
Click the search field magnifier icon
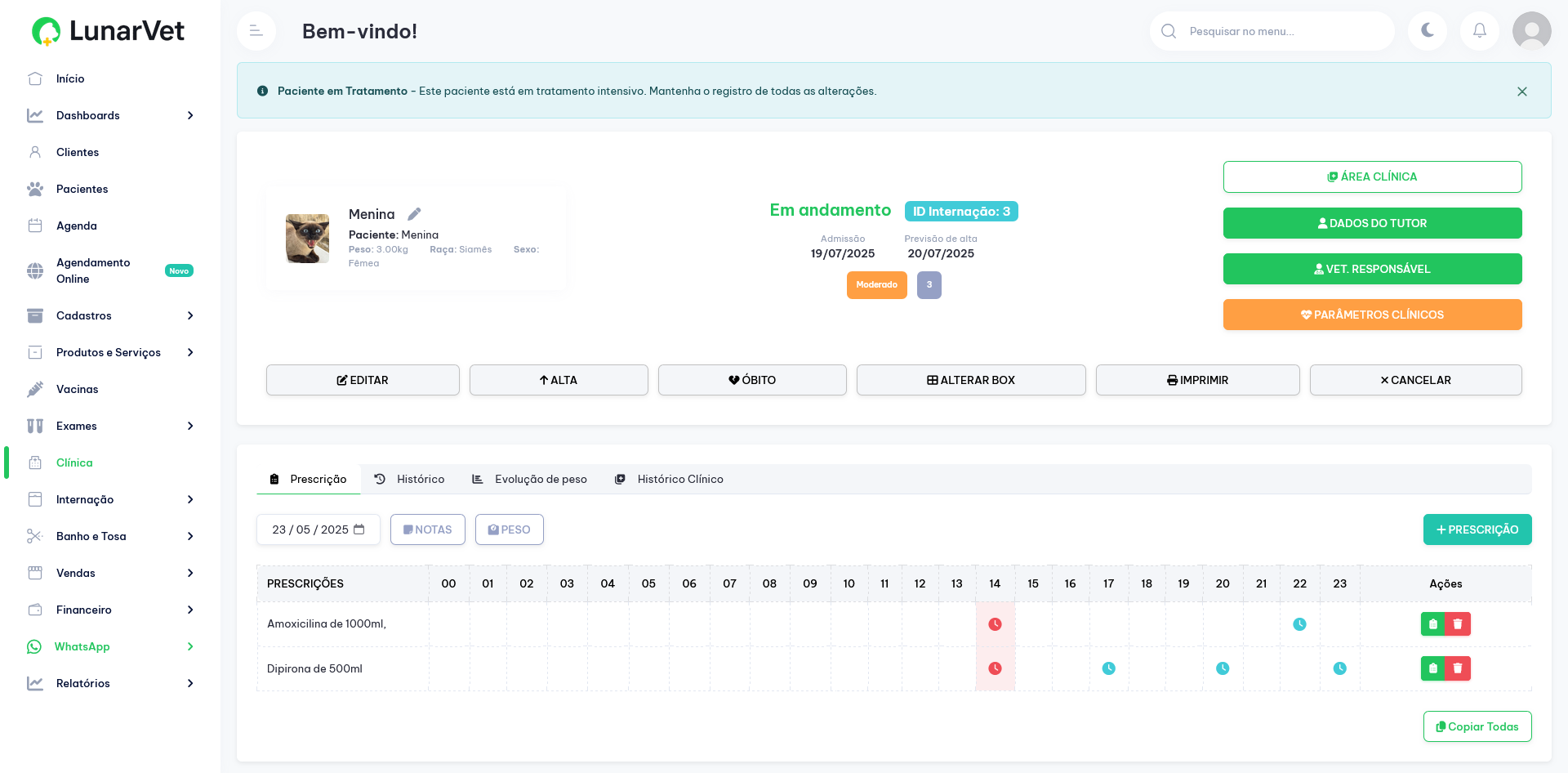1169,31
